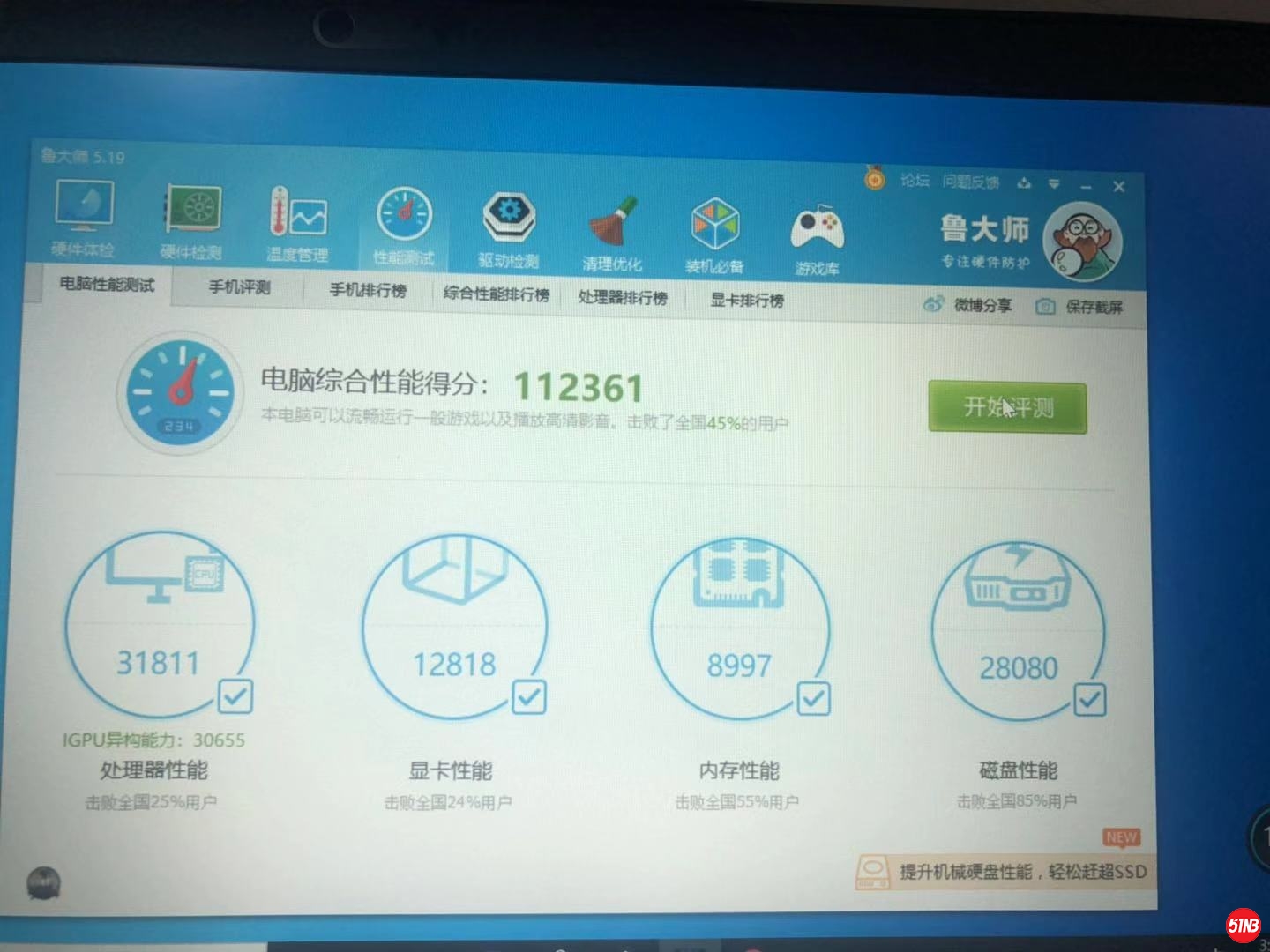Open the 硬件检测 hardware detection icon
Viewport: 1270px width, 952px height.
(191, 222)
